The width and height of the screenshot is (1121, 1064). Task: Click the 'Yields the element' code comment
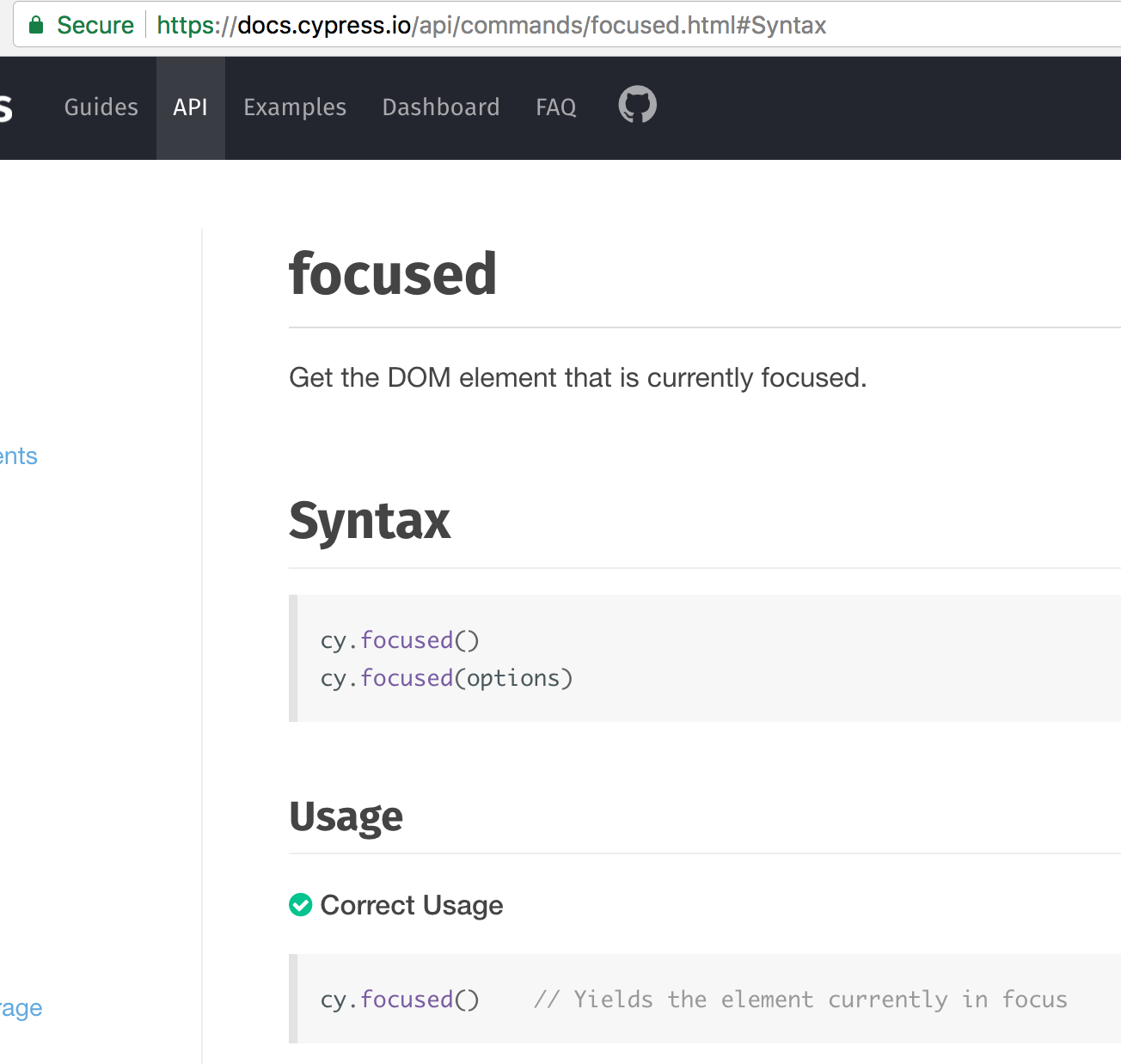tap(800, 1000)
